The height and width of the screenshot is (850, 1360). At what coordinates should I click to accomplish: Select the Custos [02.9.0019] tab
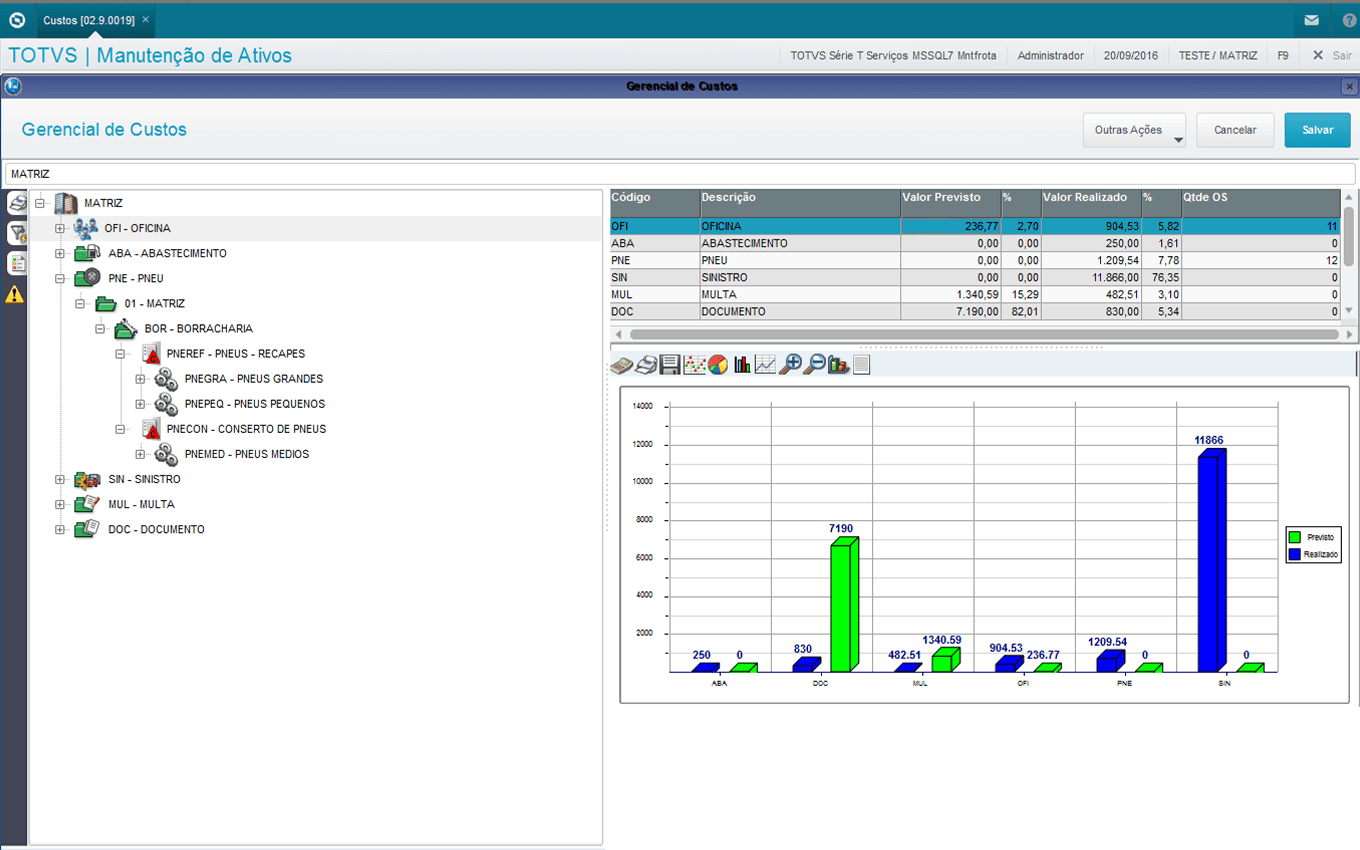click(88, 20)
